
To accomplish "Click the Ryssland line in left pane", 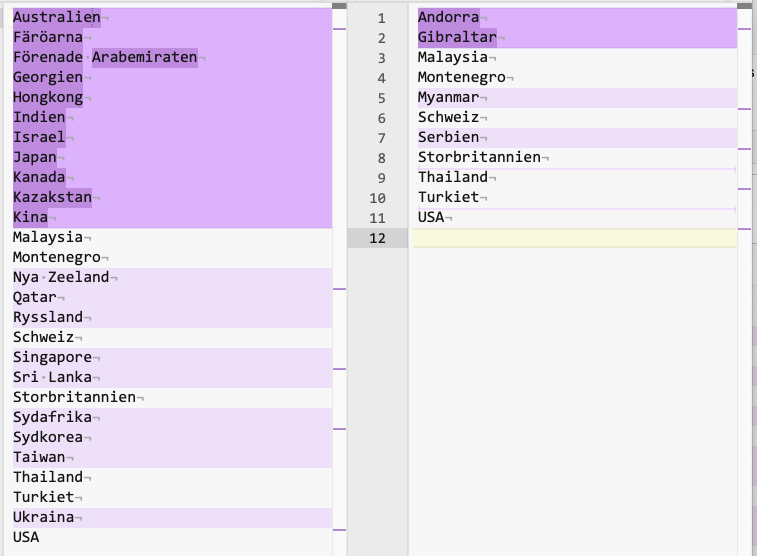I will click(48, 317).
